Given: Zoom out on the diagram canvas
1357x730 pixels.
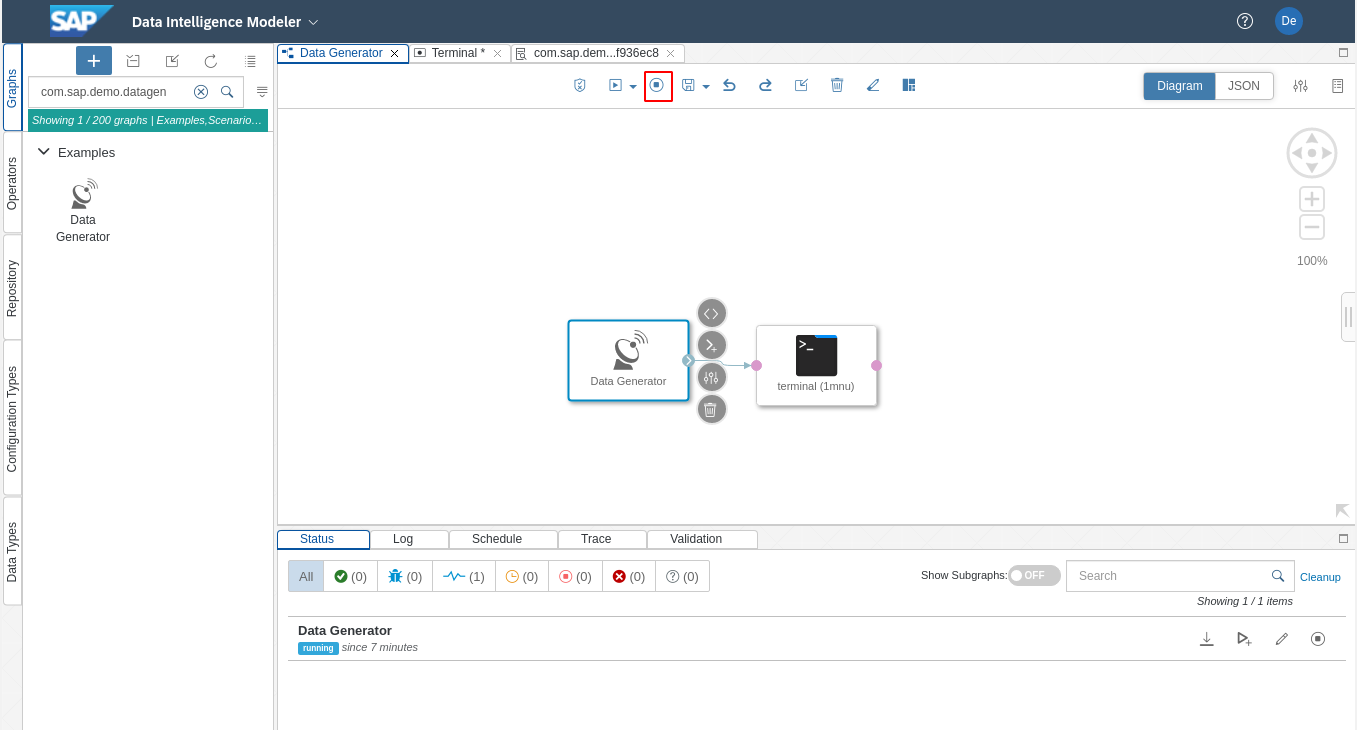Looking at the screenshot, I should (x=1312, y=227).
